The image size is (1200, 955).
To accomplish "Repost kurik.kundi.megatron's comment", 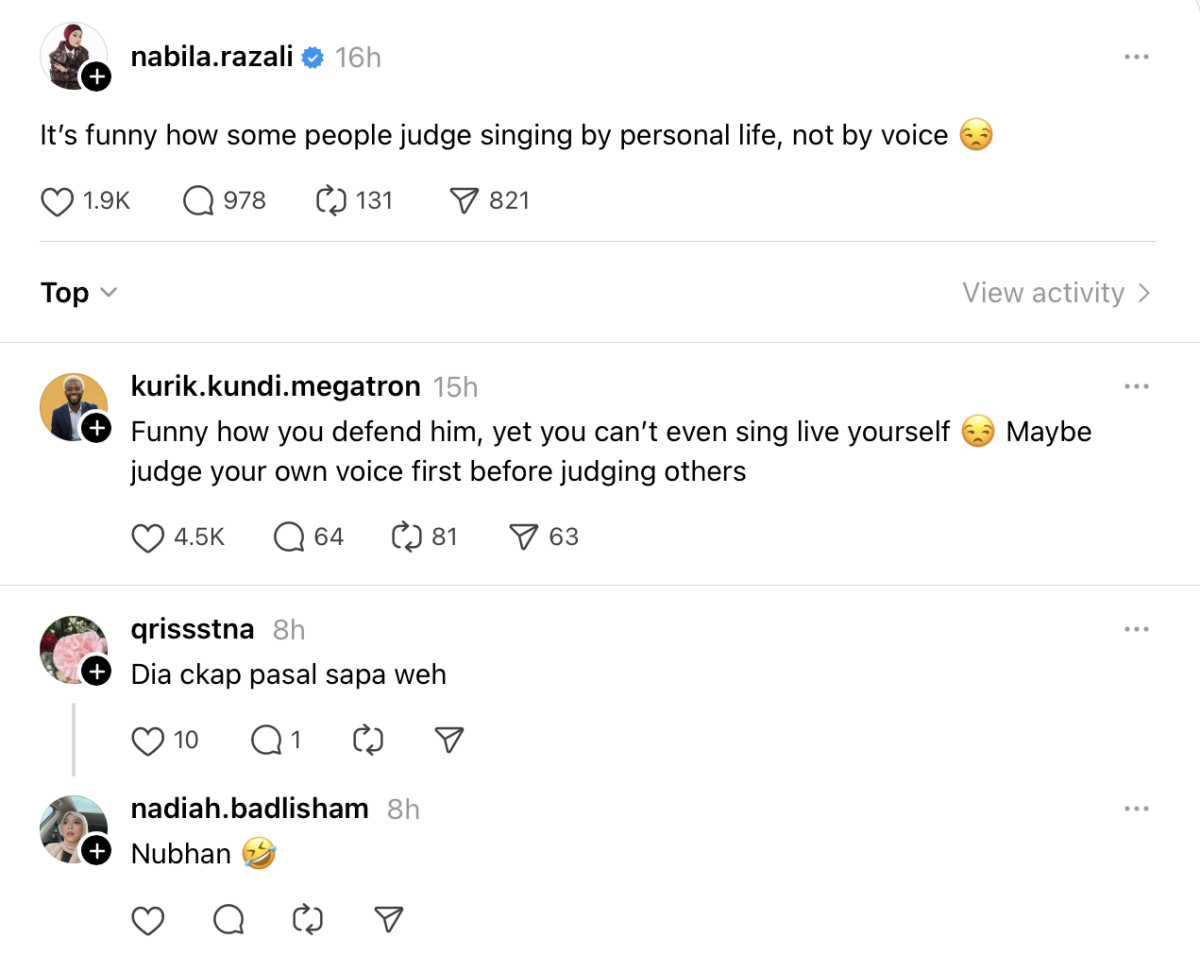I will pos(406,538).
